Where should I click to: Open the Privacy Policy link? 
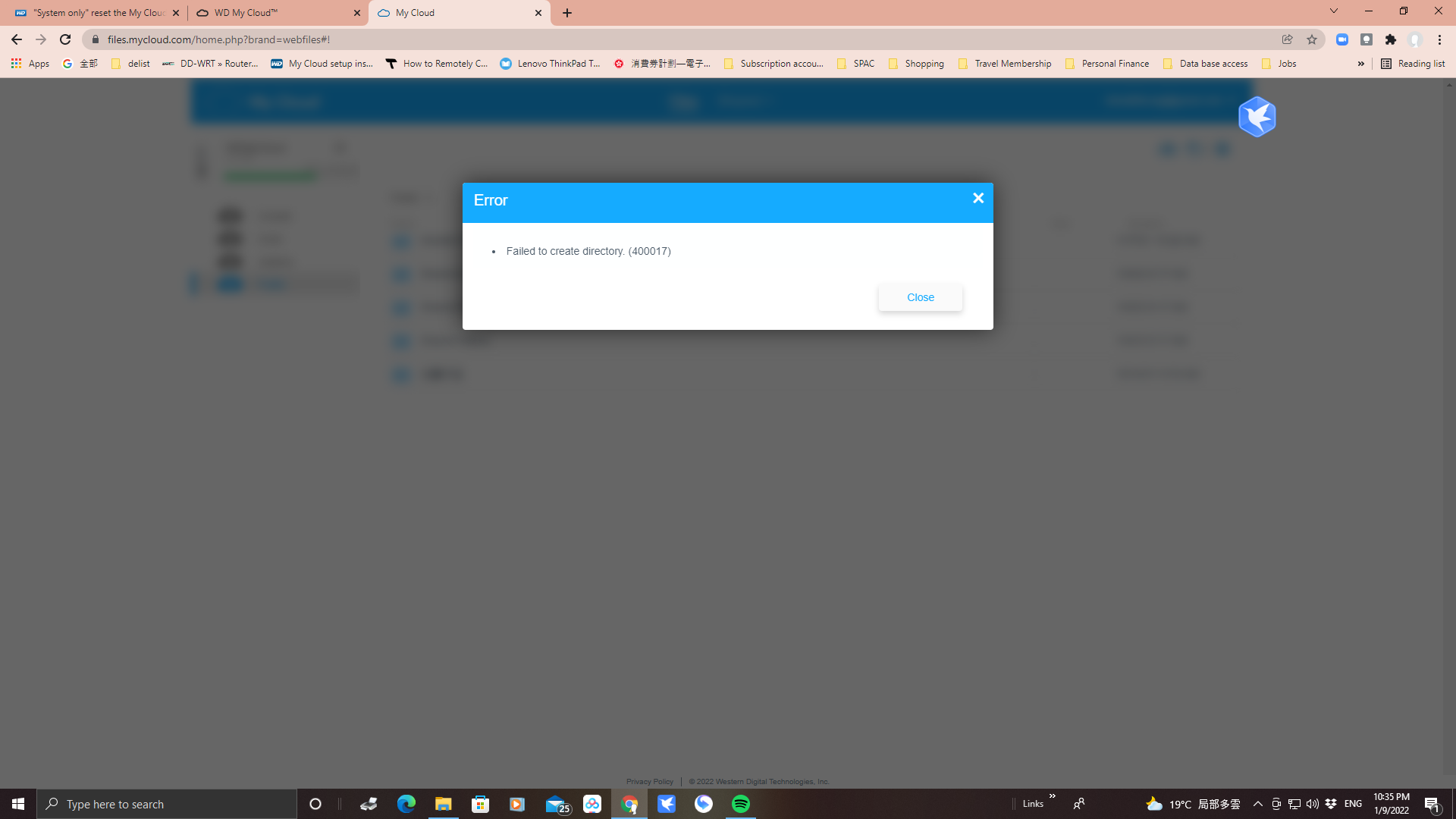click(x=649, y=781)
